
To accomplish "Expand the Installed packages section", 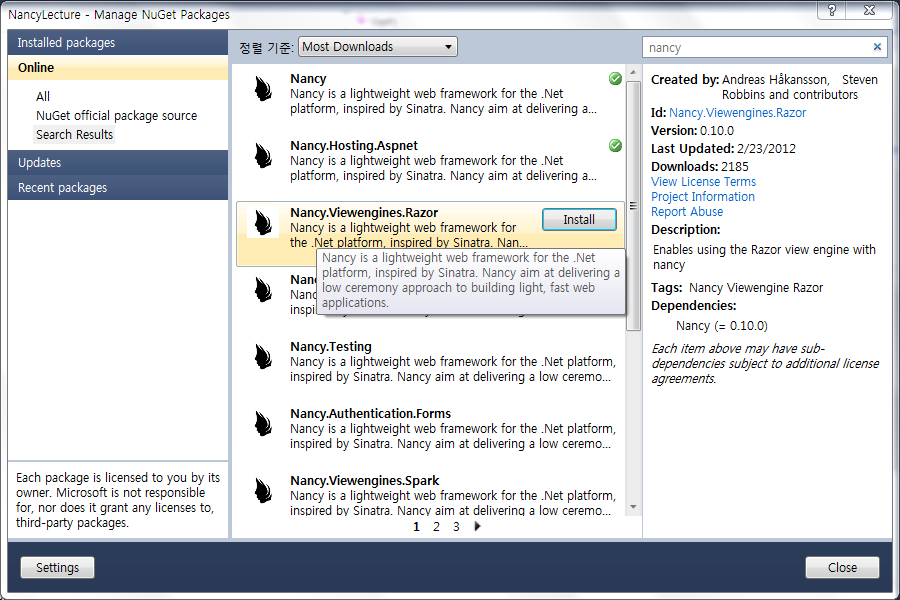I will pyautogui.click(x=118, y=42).
